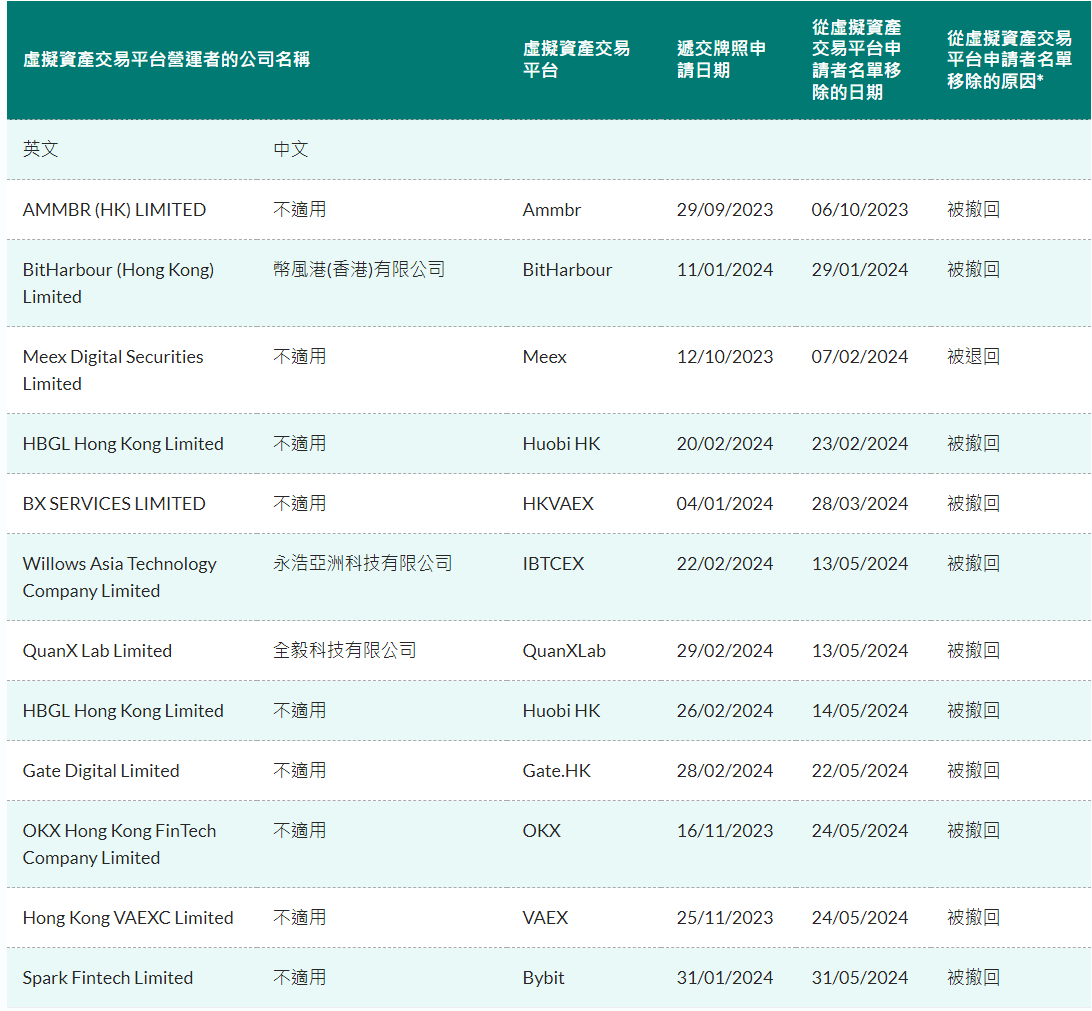Select the BX SERVICES LIMITED row name
The height and width of the screenshot is (1011, 1092).
(x=114, y=504)
